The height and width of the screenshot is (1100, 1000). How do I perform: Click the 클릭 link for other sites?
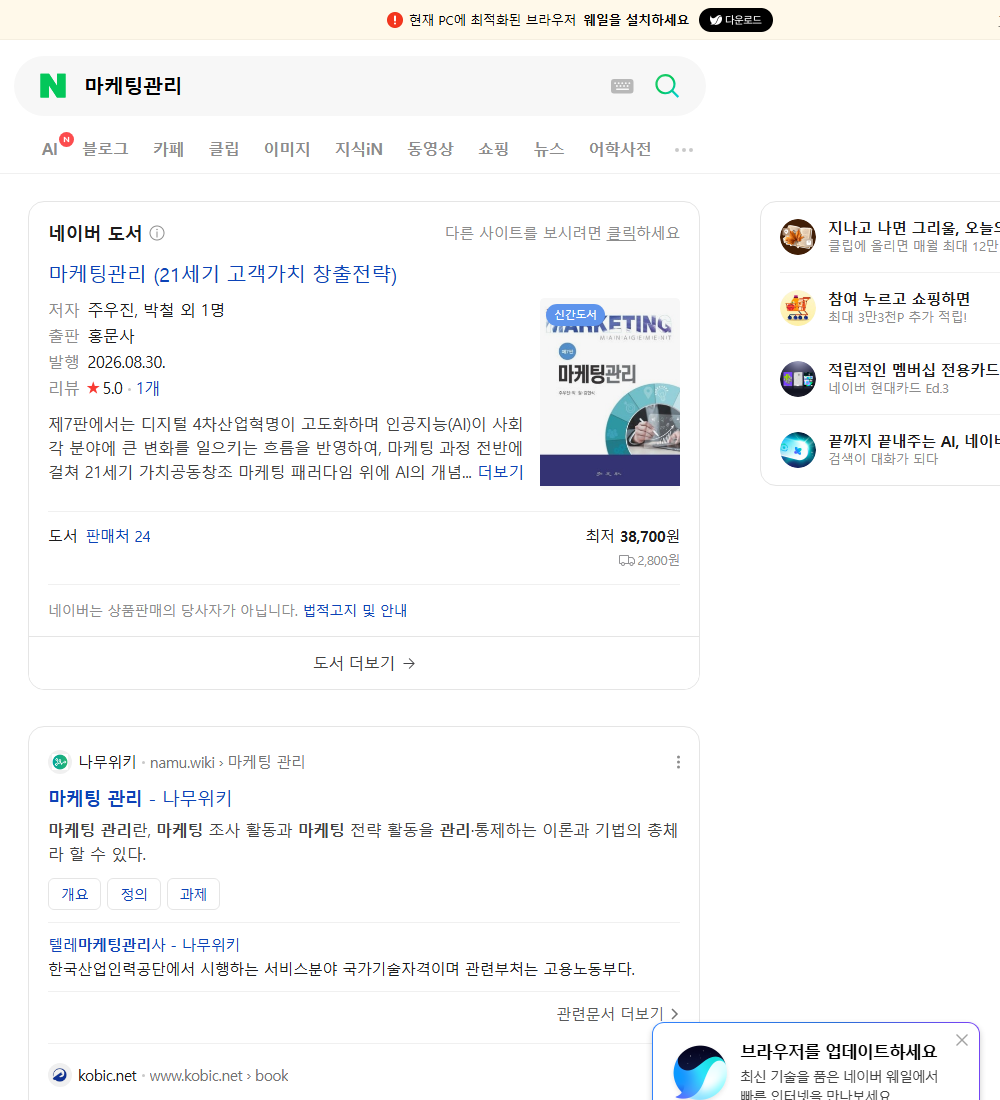620,233
